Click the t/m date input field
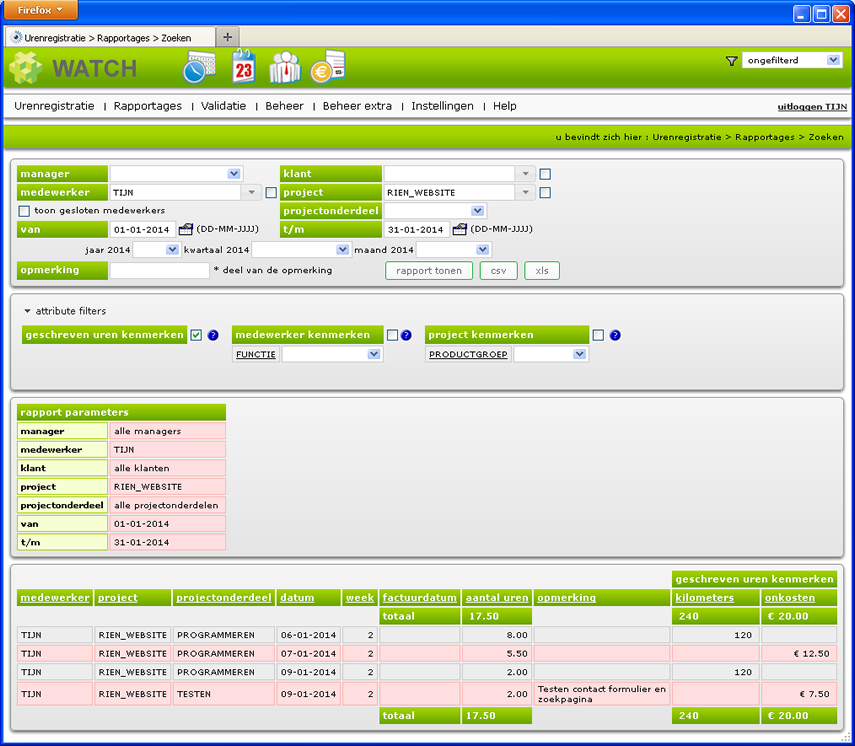This screenshot has width=855, height=746. (417, 229)
